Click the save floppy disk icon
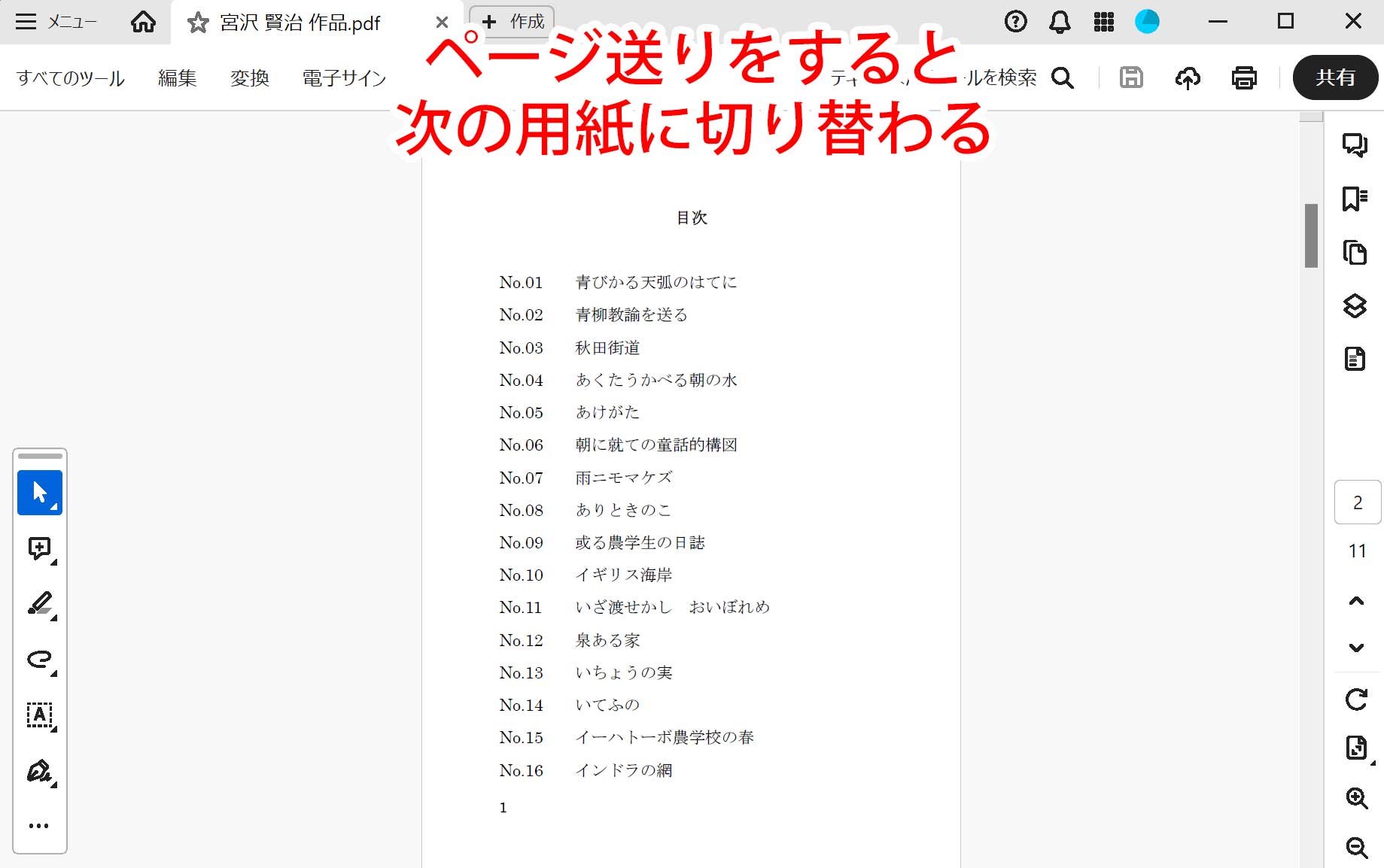This screenshot has width=1384, height=868. [1131, 77]
